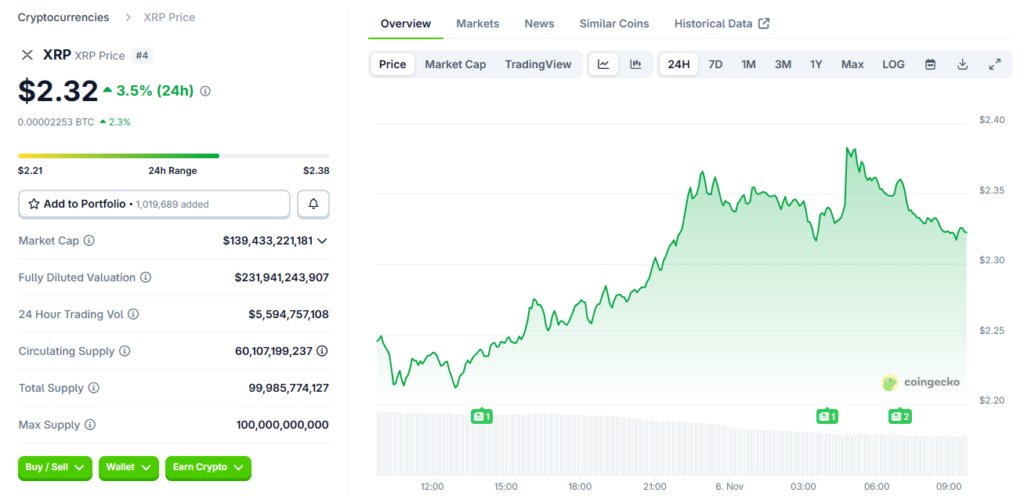The height and width of the screenshot is (496, 1024).
Task: Click the 24h Range progress bar
Action: (x=174, y=156)
